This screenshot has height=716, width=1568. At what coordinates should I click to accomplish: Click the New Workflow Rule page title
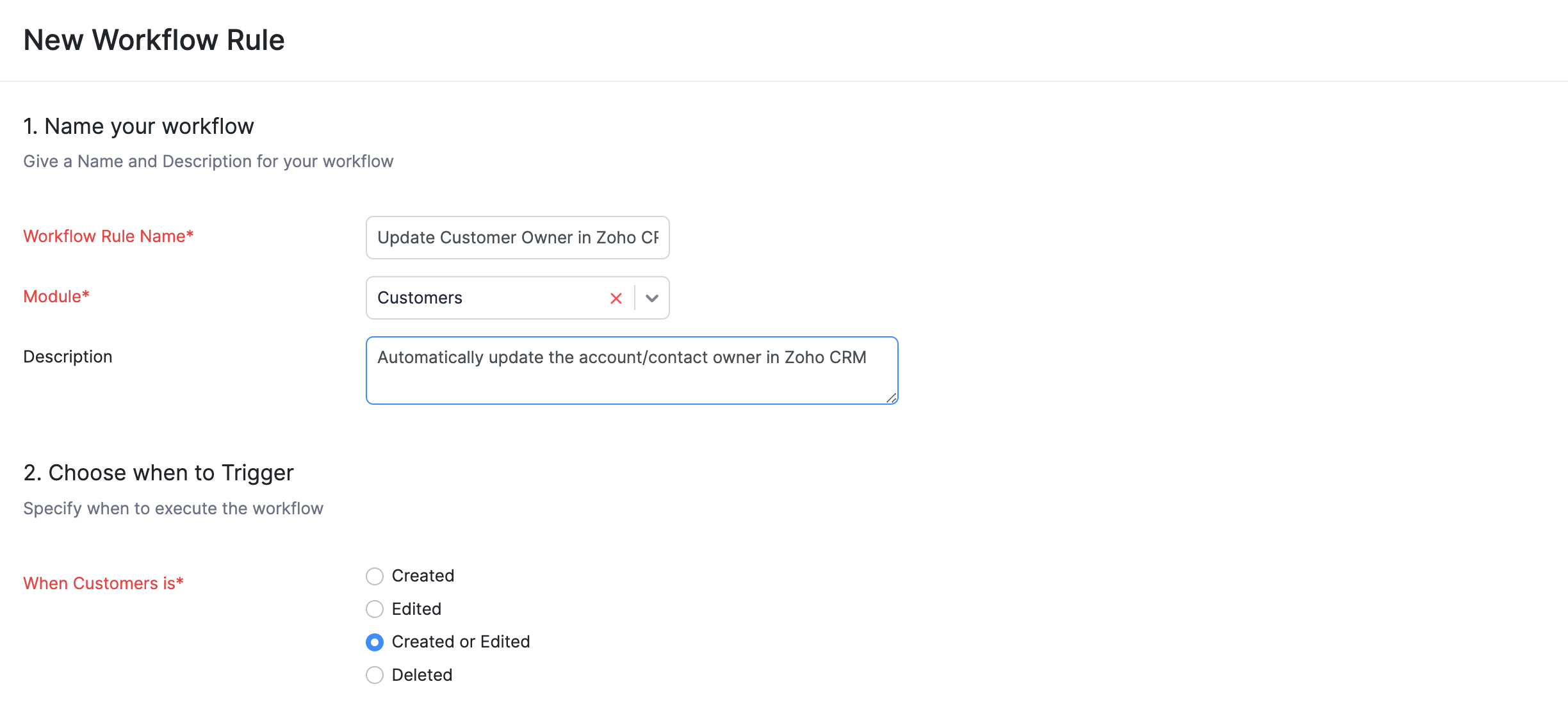click(x=154, y=40)
